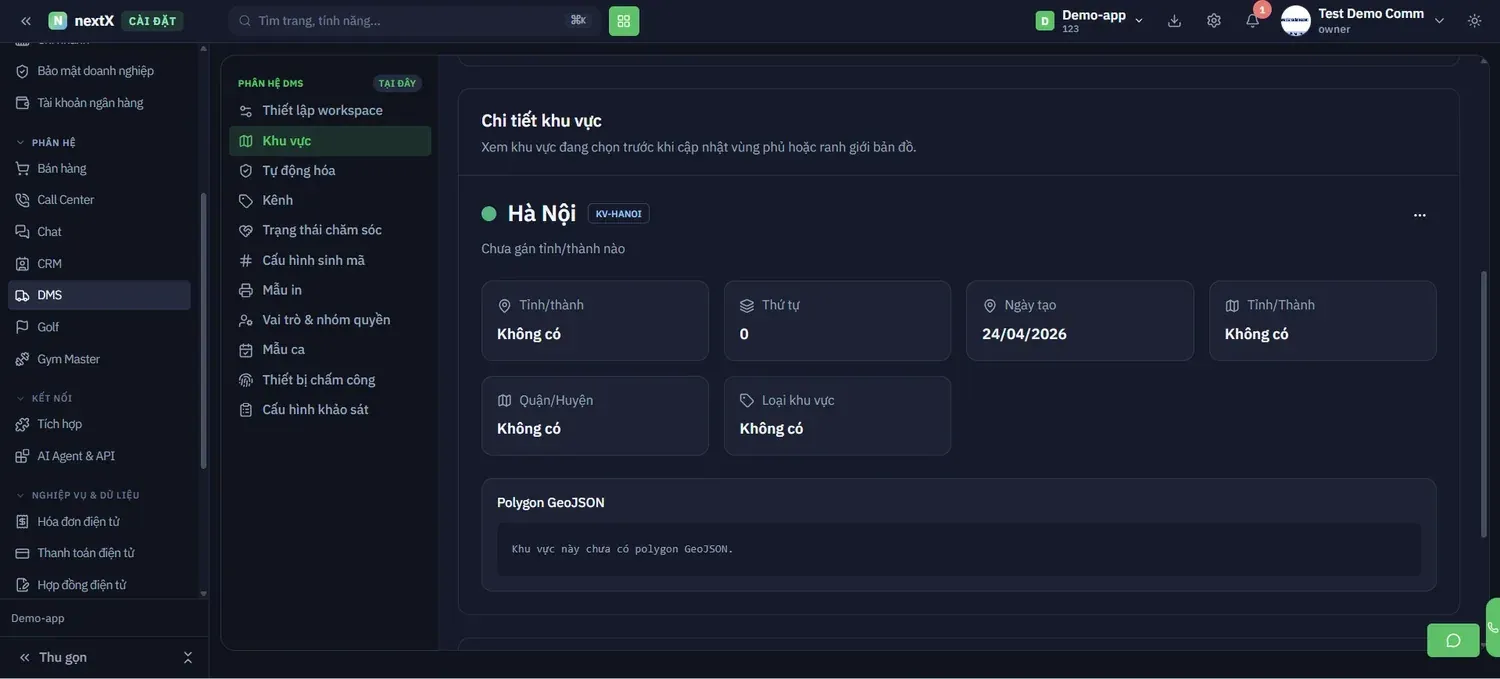Viewport: 1500px width, 679px height.
Task: Click the nextX logo icon
Action: [58, 21]
